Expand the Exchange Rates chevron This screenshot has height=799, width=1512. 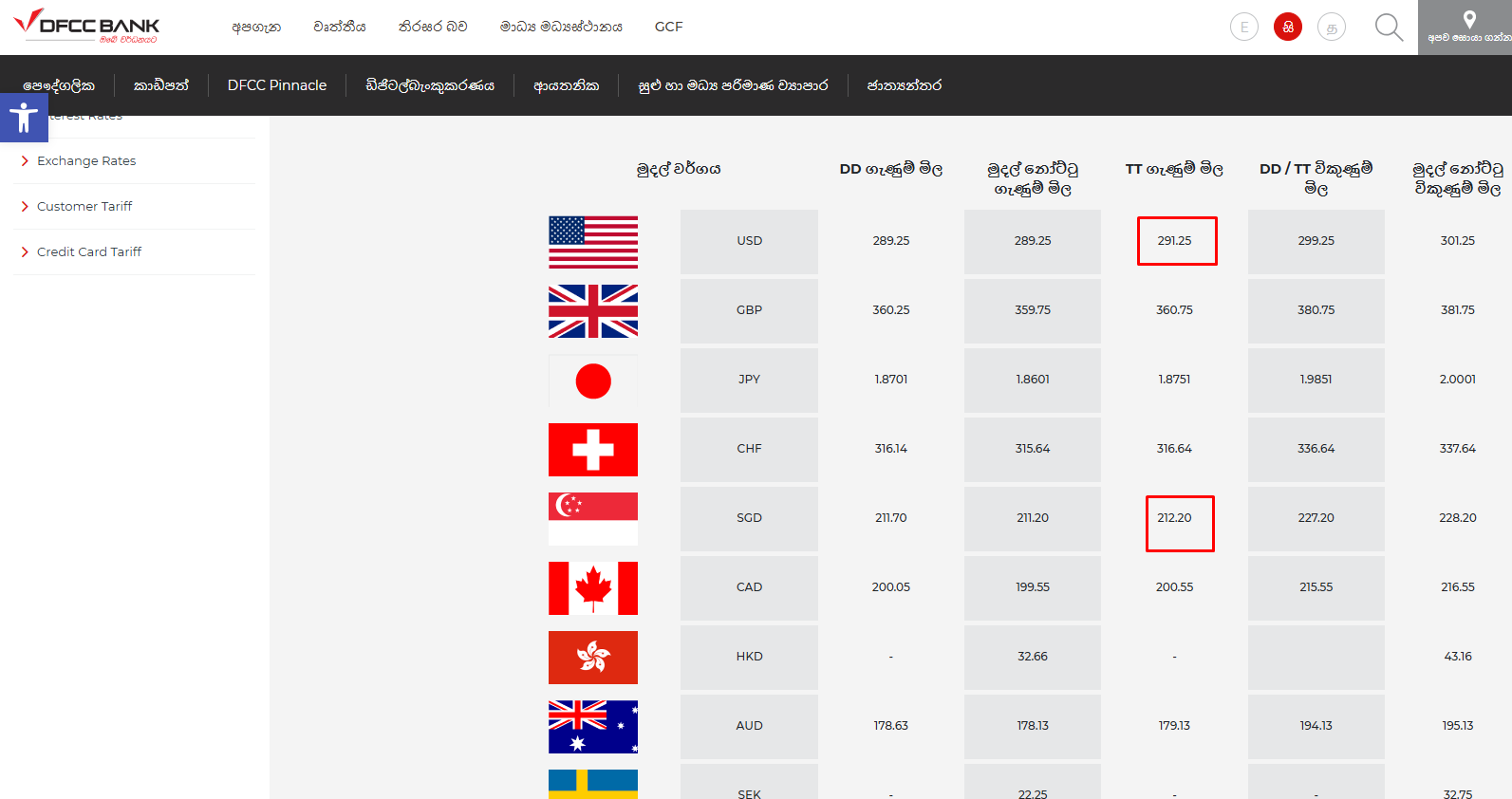[25, 160]
